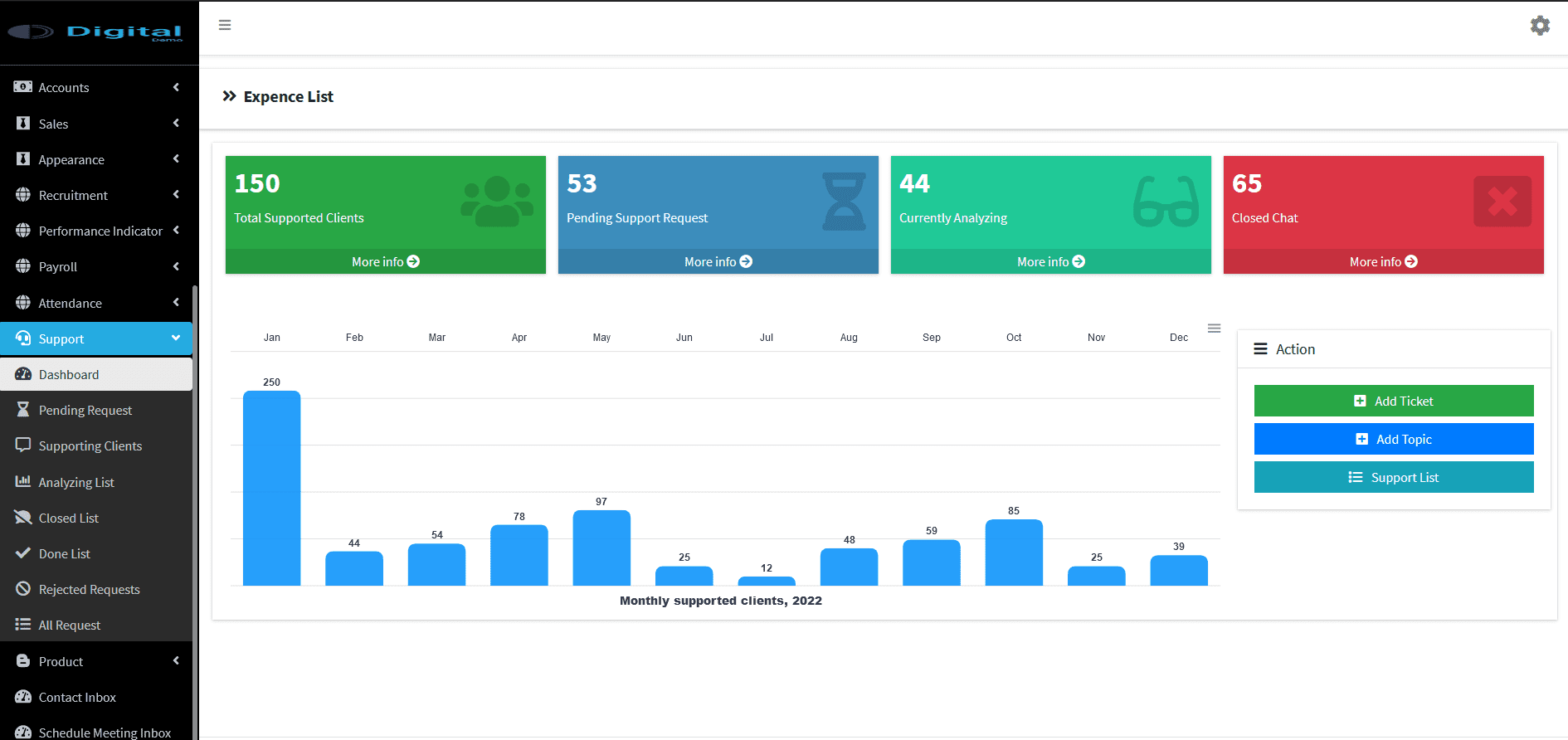1568x740 pixels.
Task: Click the January bar in the chart
Action: tap(271, 488)
